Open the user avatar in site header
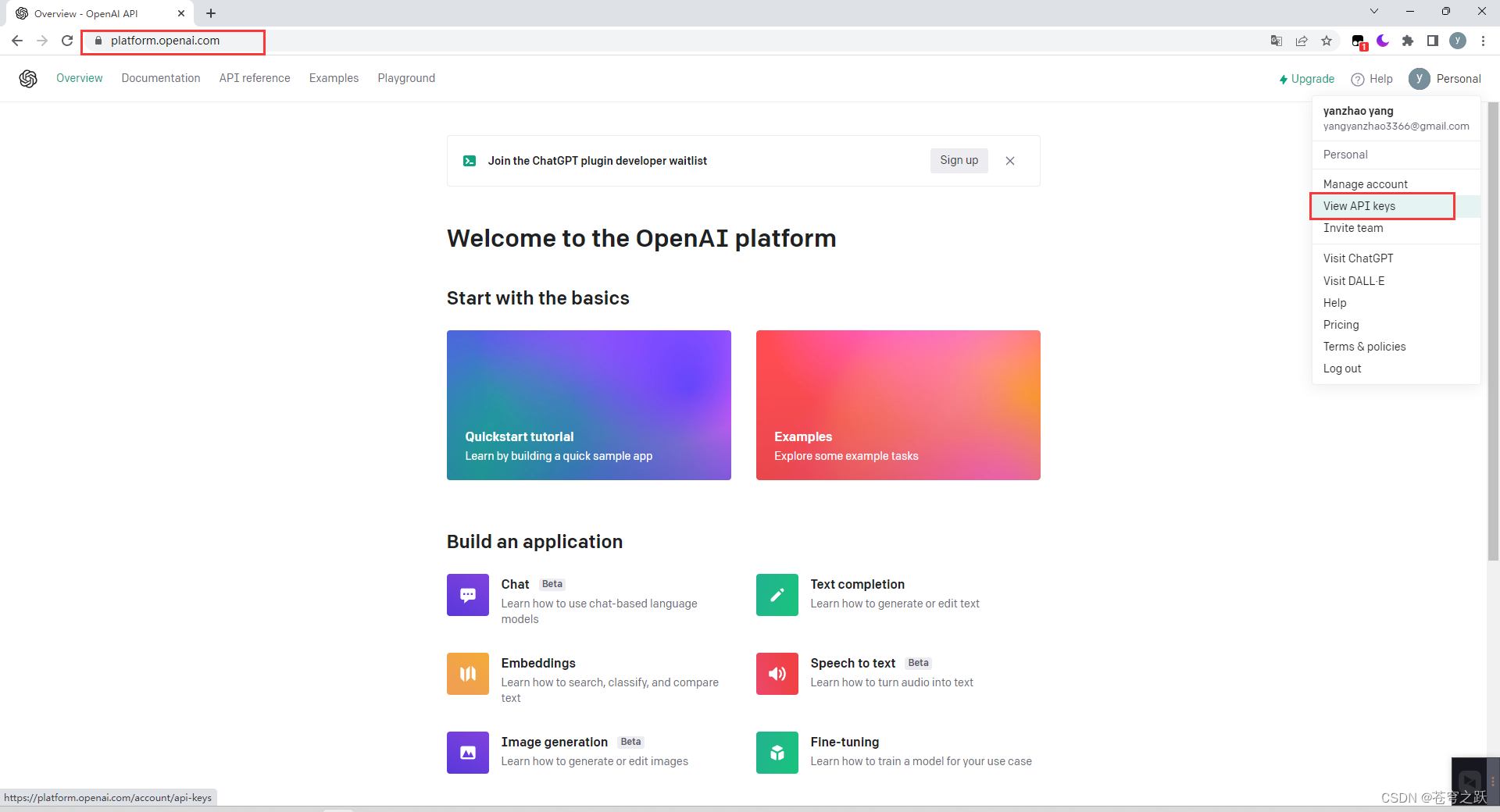Viewport: 1500px width, 812px height. (x=1420, y=79)
